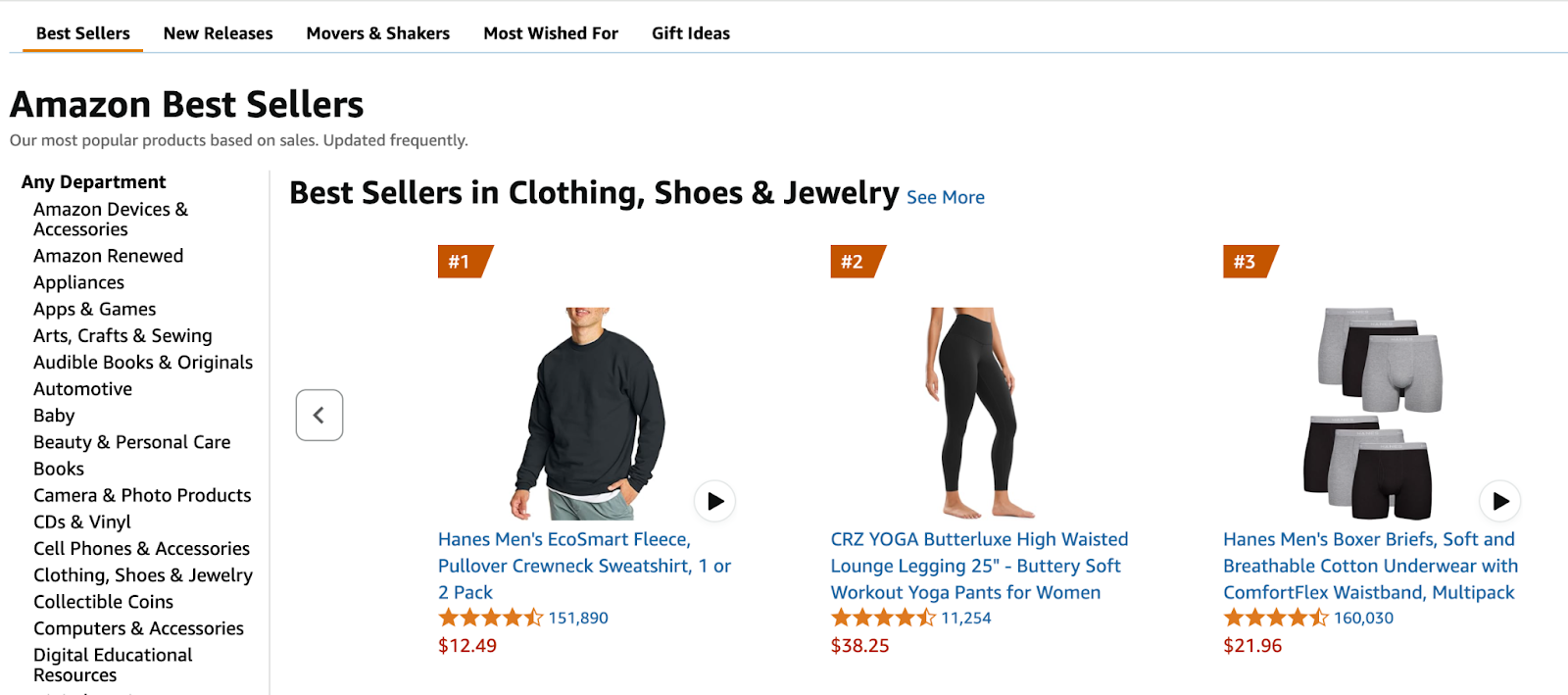This screenshot has height=695, width=1568.
Task: Play the video for the Hanes sweatshirt
Action: pos(714,501)
